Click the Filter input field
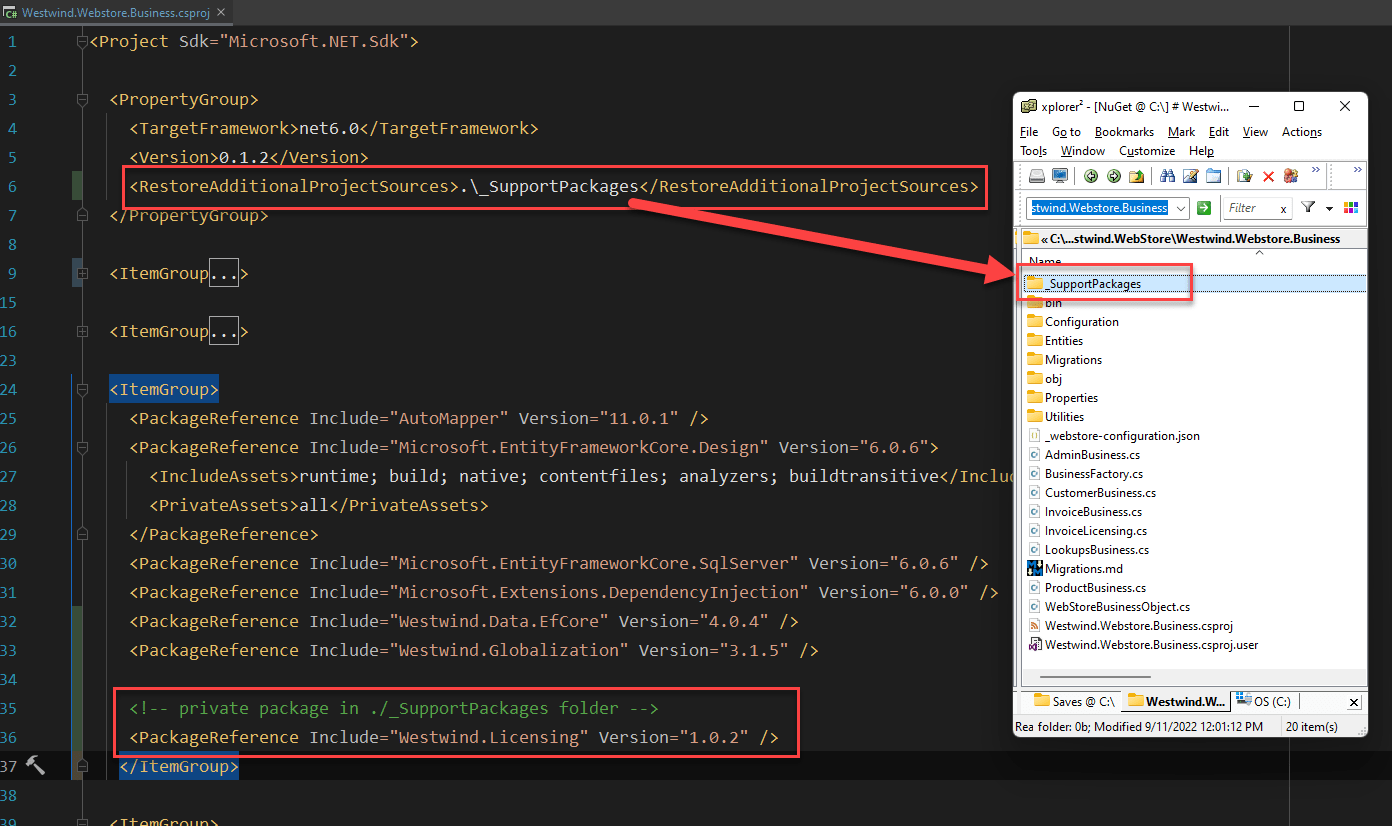This screenshot has height=826, width=1392. click(1250, 208)
